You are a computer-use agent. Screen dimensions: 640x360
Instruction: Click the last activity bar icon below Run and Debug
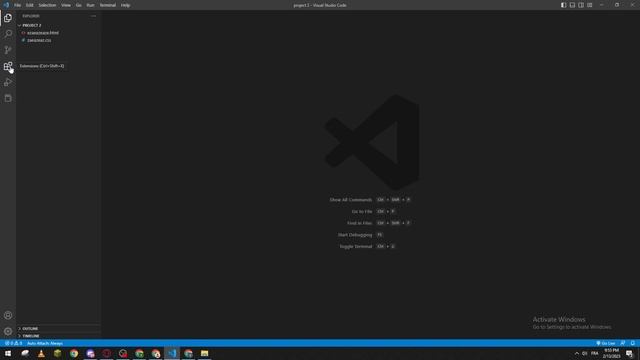coord(8,98)
